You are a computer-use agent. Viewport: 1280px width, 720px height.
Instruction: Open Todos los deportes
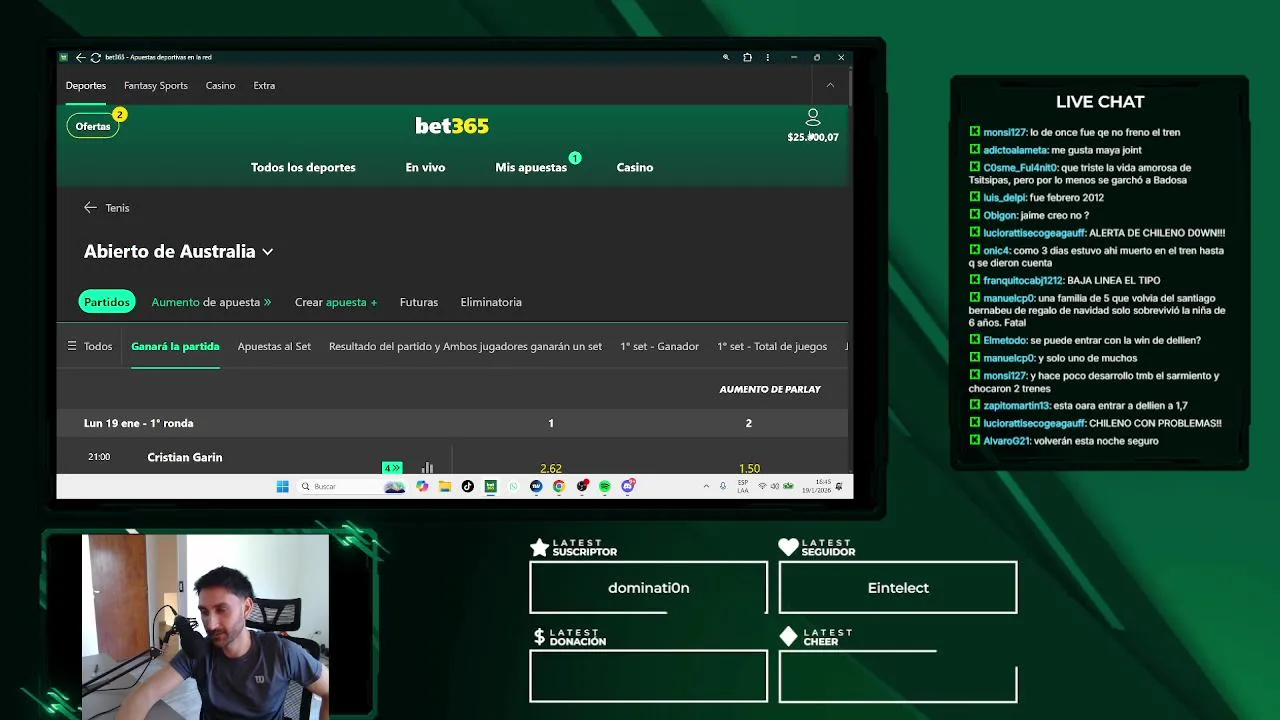click(x=303, y=167)
